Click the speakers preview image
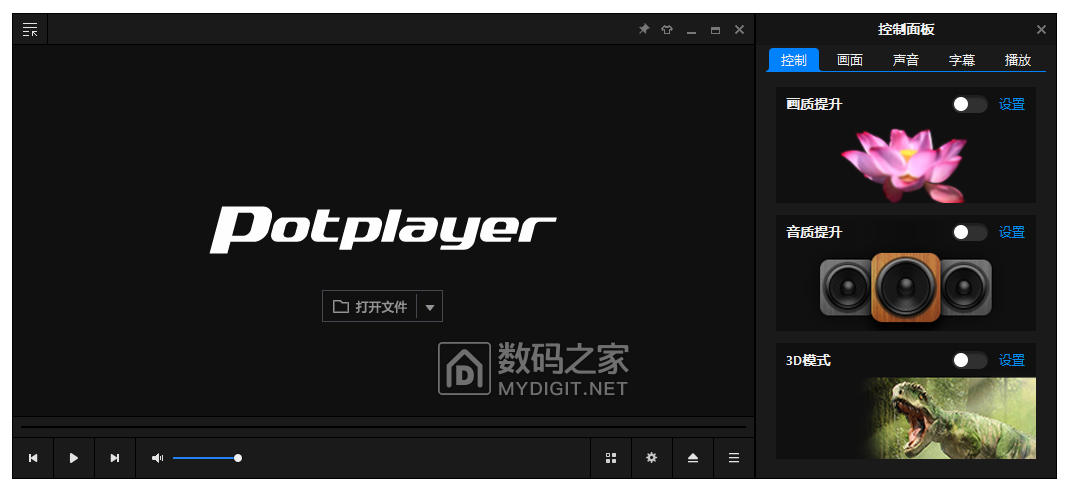Image resolution: width=1069 pixels, height=490 pixels. pyautogui.click(x=905, y=288)
